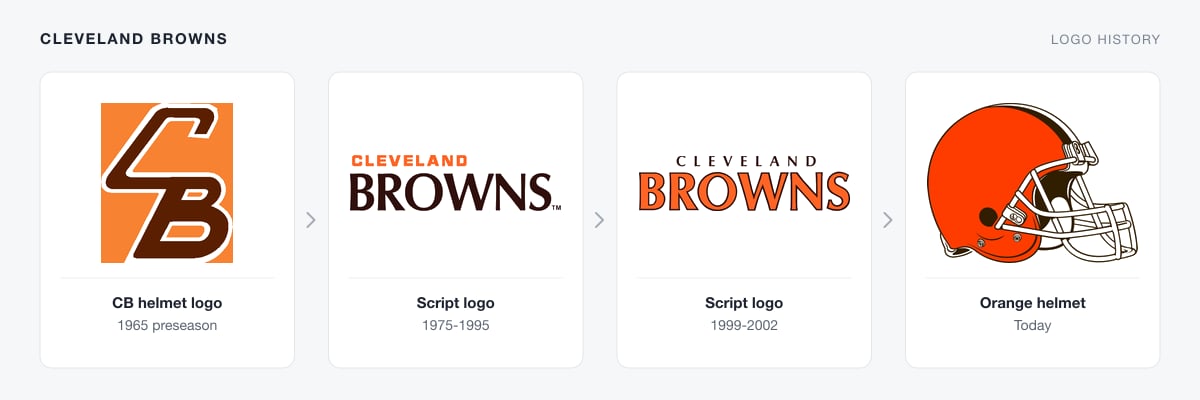The height and width of the screenshot is (400, 1200).
Task: Select the 'Orange helmet' title
Action: pyautogui.click(x=1032, y=303)
